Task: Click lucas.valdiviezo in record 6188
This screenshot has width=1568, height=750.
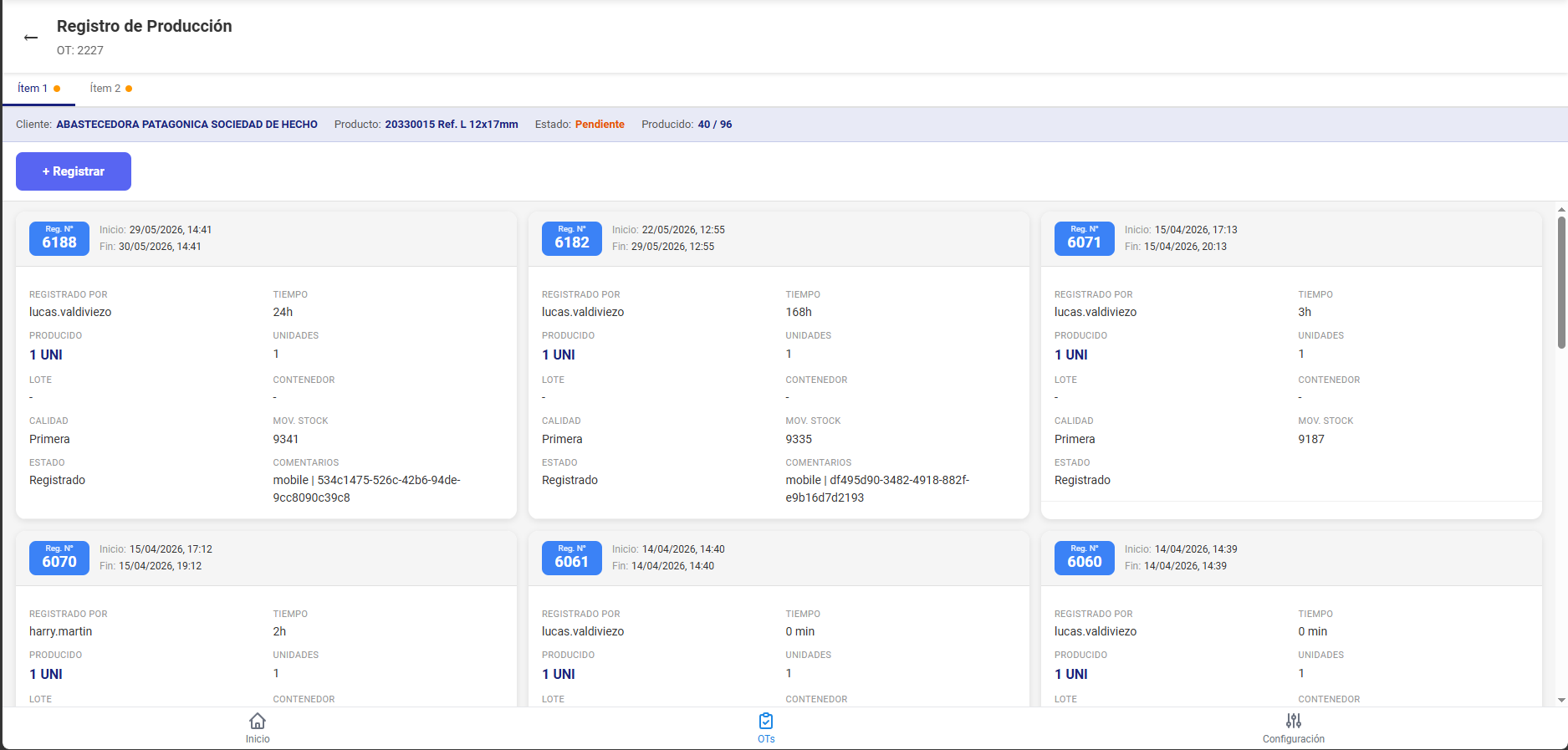Action: tap(70, 312)
